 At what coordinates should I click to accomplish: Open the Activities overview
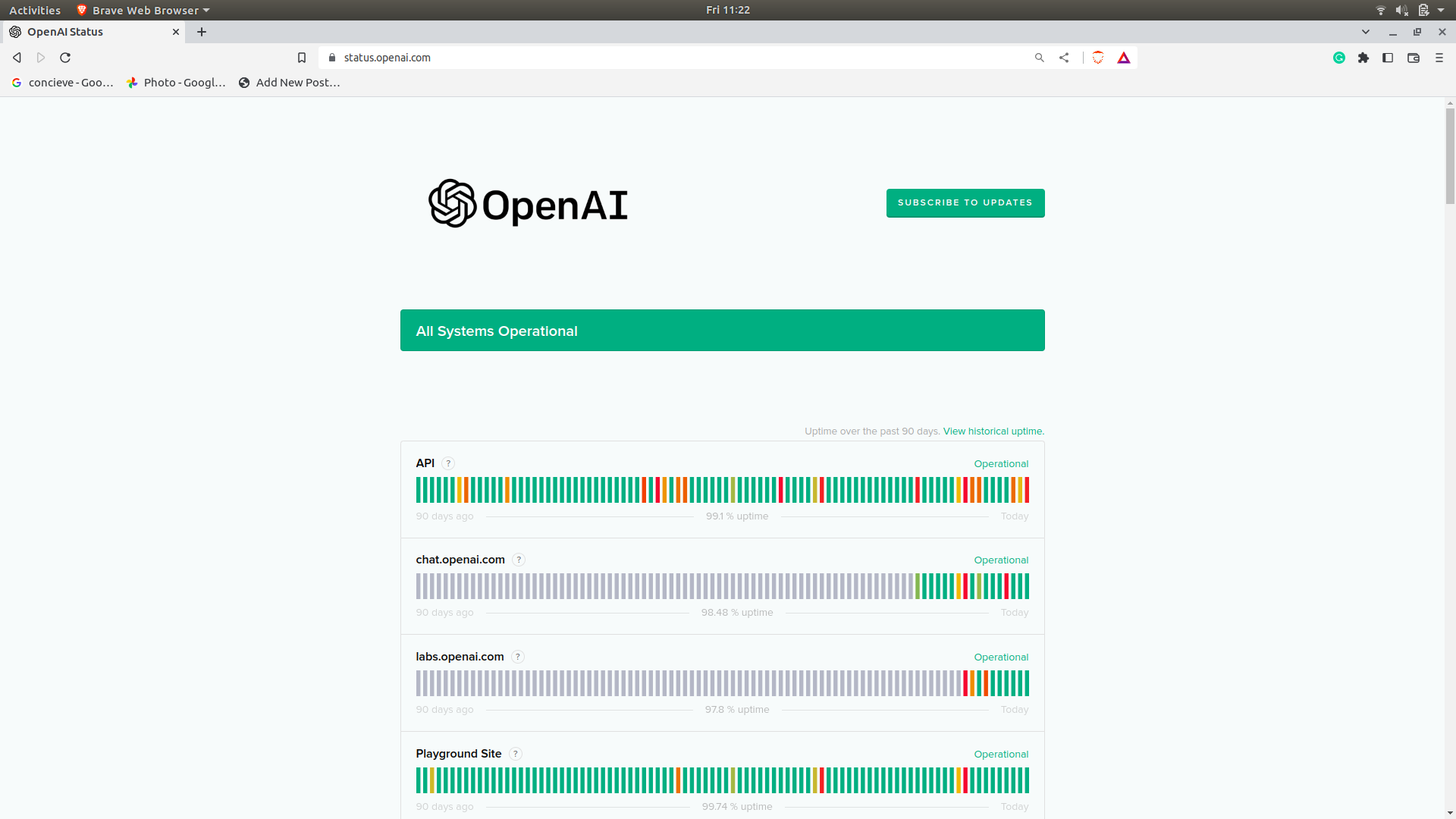35,10
